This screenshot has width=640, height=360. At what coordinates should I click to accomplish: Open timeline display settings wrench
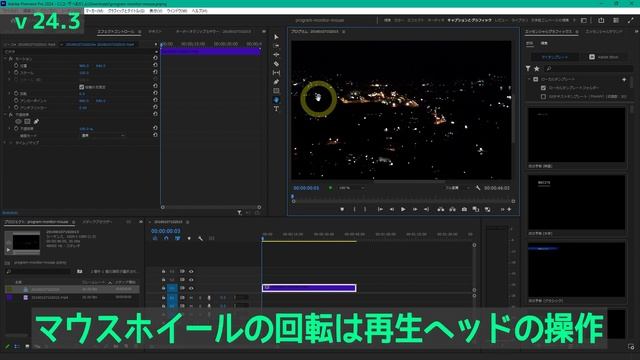tap(200, 238)
